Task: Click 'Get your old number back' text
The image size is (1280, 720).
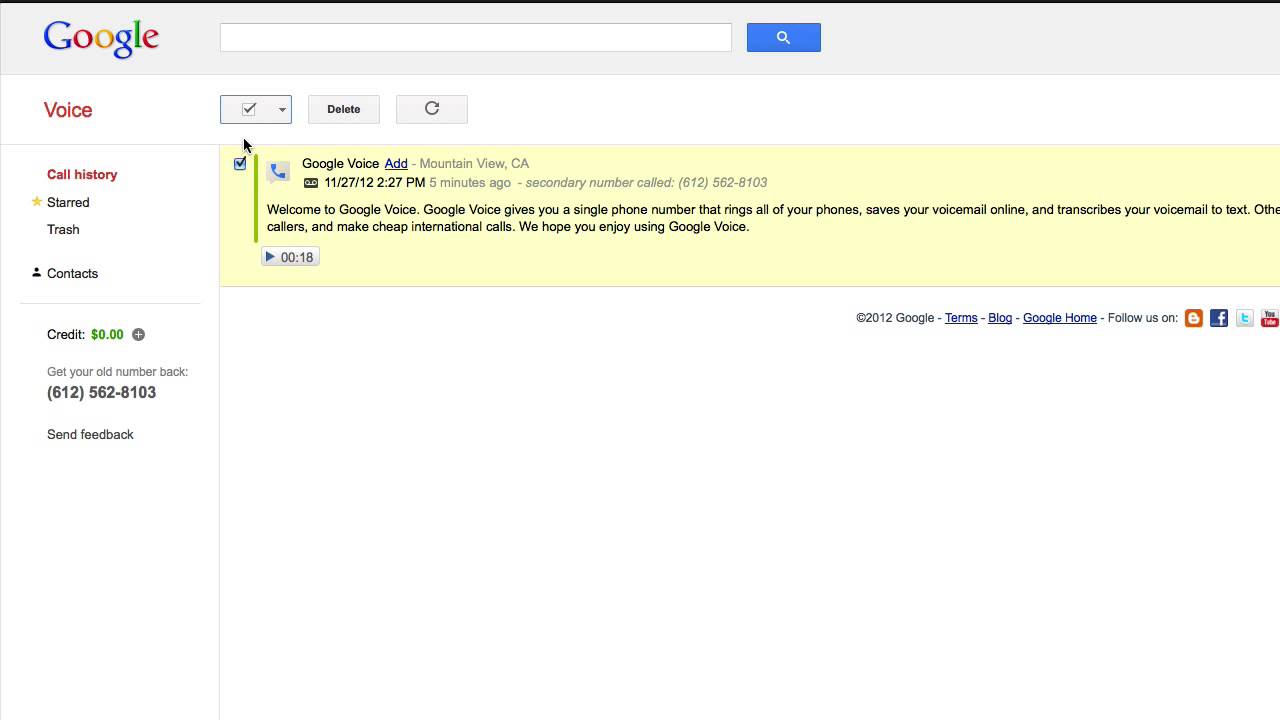Action: tap(117, 371)
